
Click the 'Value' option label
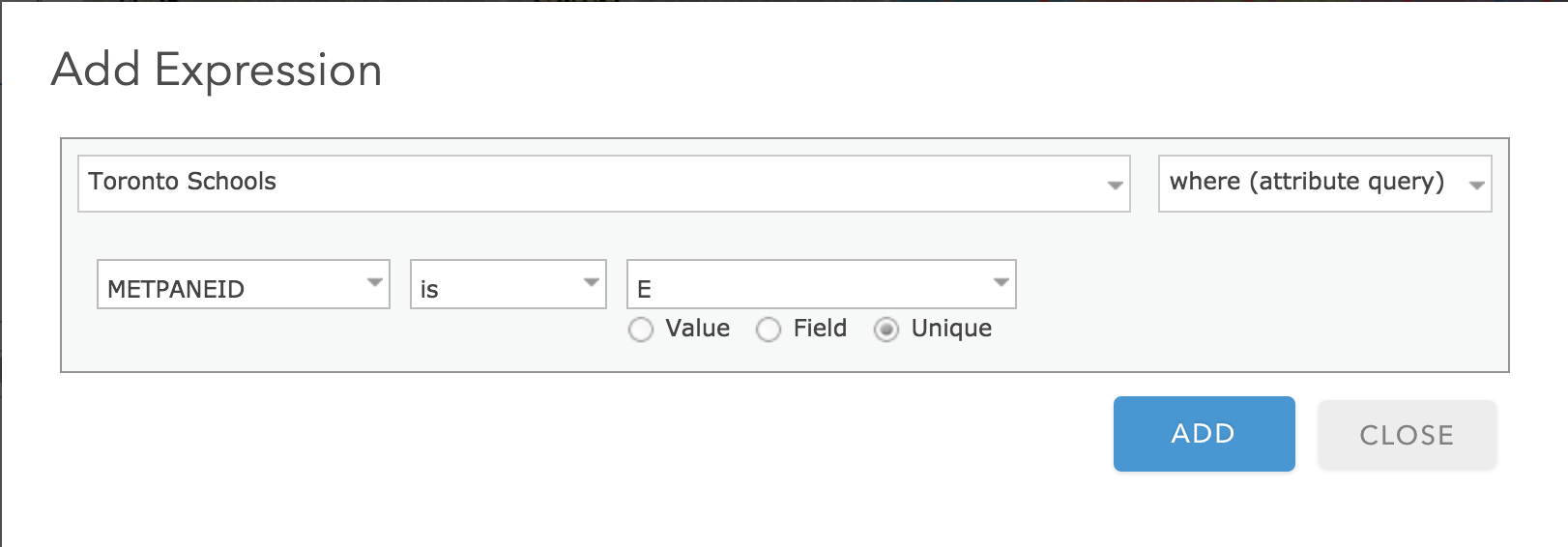(x=698, y=329)
